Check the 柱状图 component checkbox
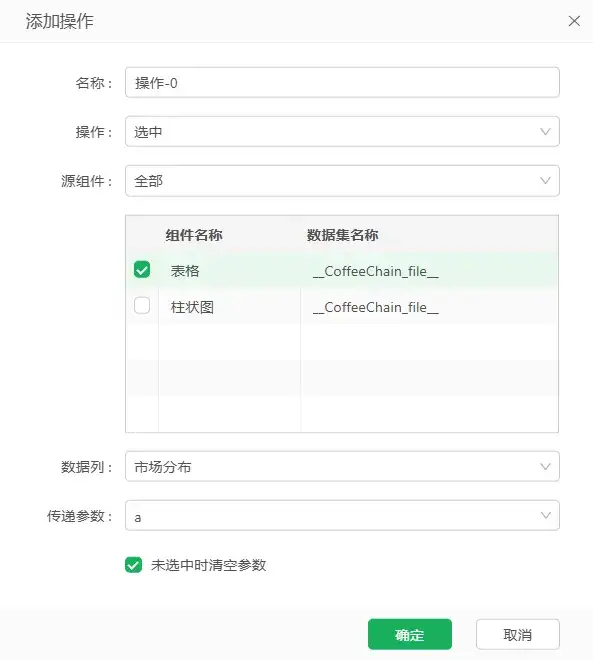Screen dimensions: 593x660 [x=142, y=306]
